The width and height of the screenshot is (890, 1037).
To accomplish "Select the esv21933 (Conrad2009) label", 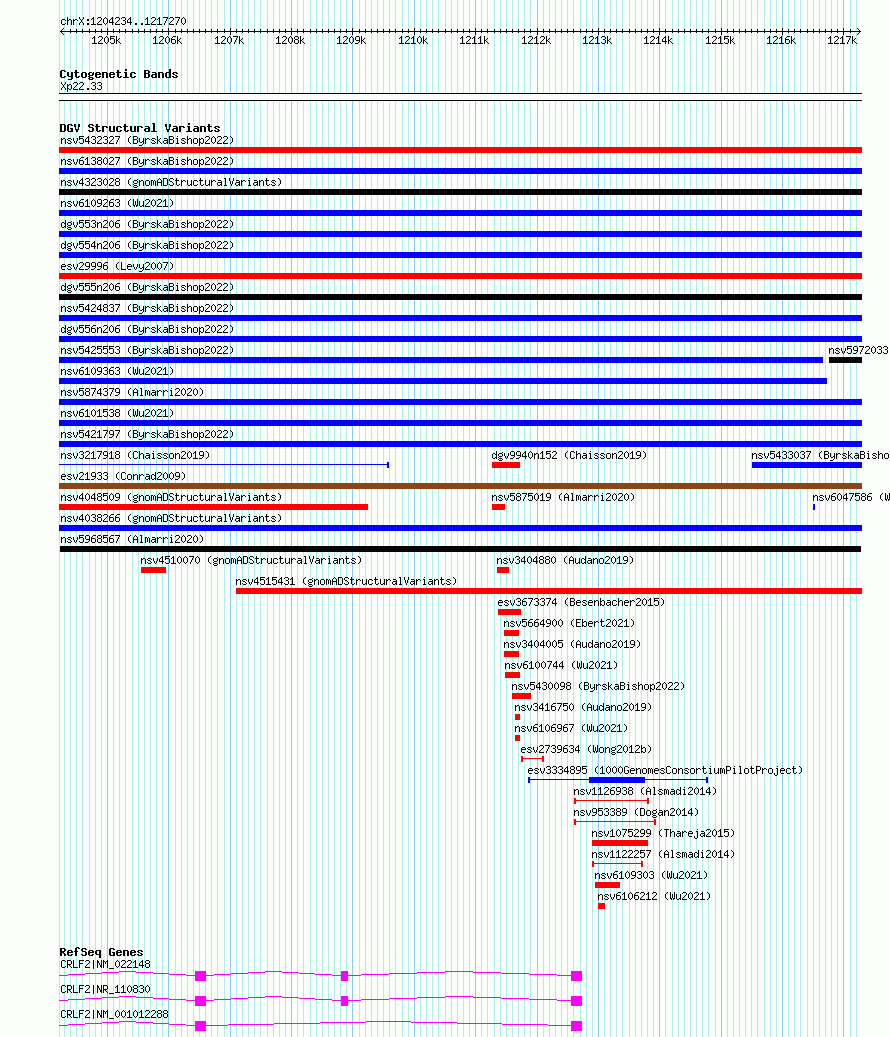I will tap(123, 476).
